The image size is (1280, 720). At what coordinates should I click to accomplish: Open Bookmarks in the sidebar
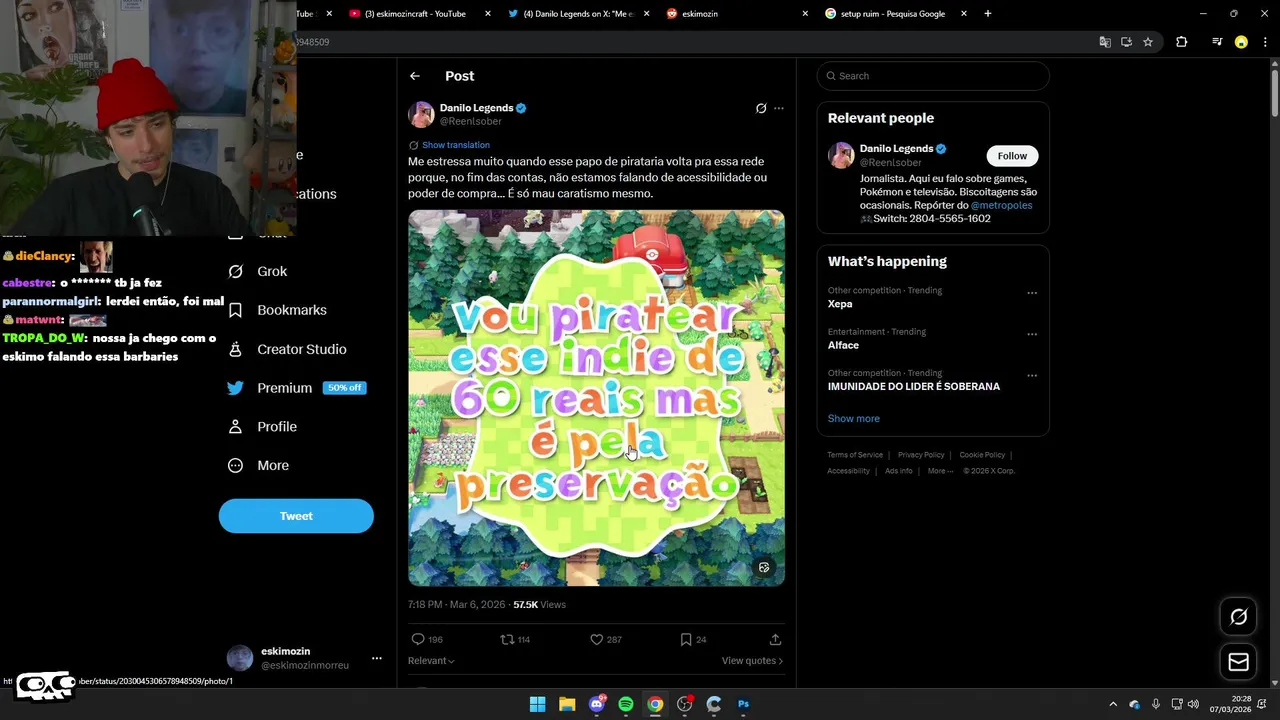point(277,310)
